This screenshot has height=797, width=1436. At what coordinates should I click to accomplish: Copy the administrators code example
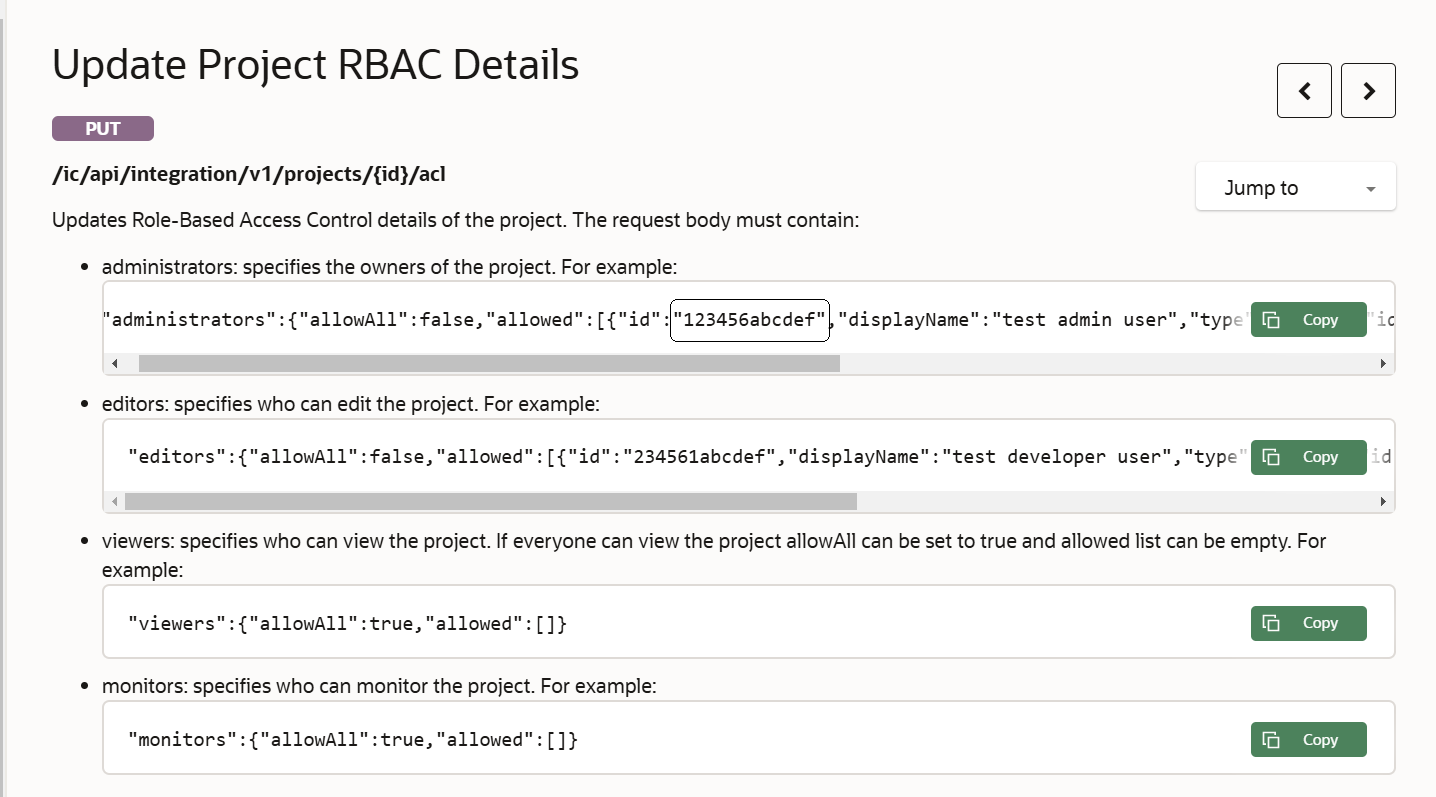(x=1308, y=320)
